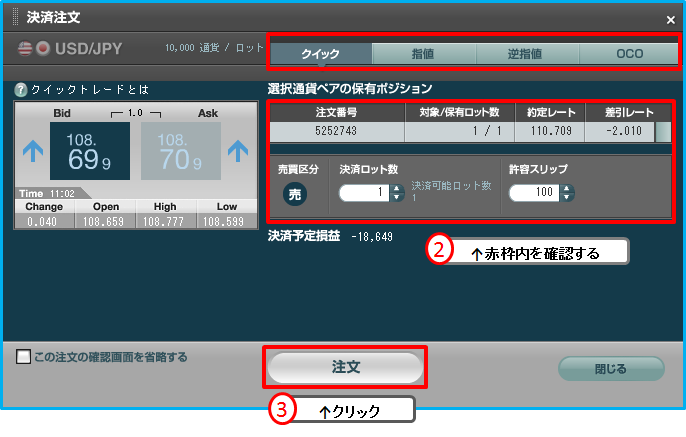The width and height of the screenshot is (686, 437).
Task: Click the Bid price panel 108.699
Action: tap(90, 151)
